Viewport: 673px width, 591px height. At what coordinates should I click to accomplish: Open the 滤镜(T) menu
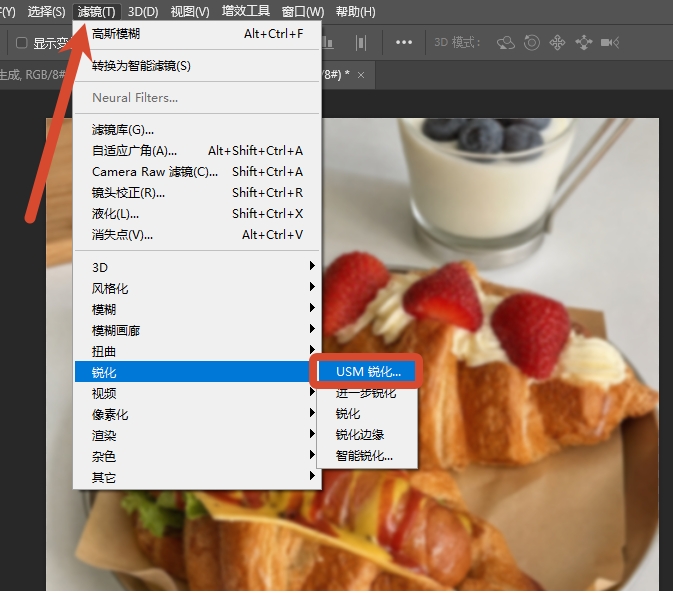point(97,12)
